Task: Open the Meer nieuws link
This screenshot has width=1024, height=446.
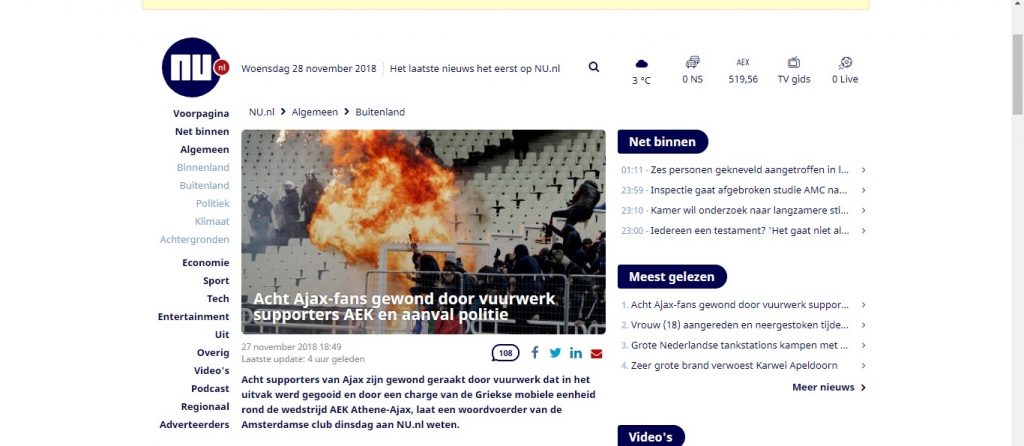Action: 829,387
